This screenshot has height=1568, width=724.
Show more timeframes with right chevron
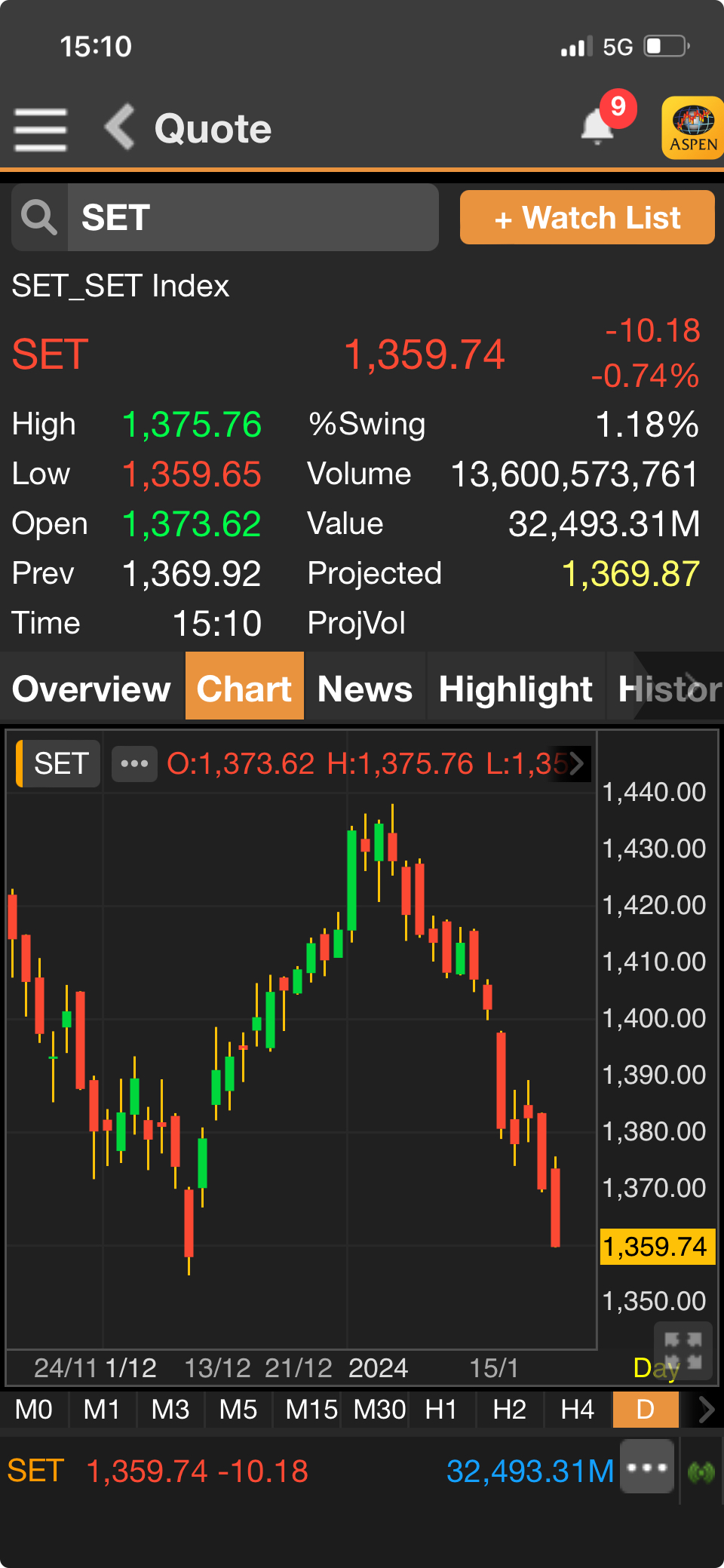706,1409
